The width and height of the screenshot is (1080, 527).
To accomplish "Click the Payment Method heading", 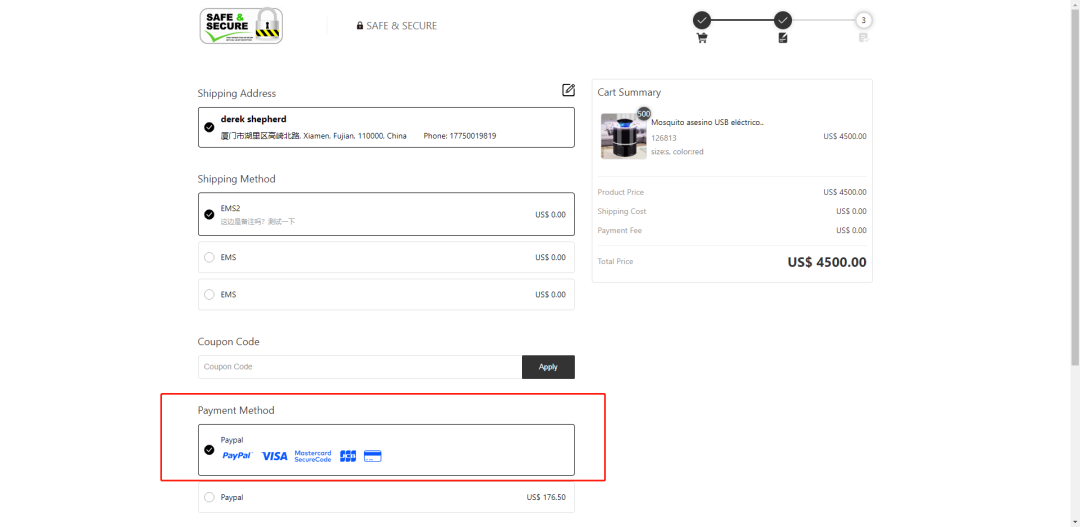I will [236, 410].
